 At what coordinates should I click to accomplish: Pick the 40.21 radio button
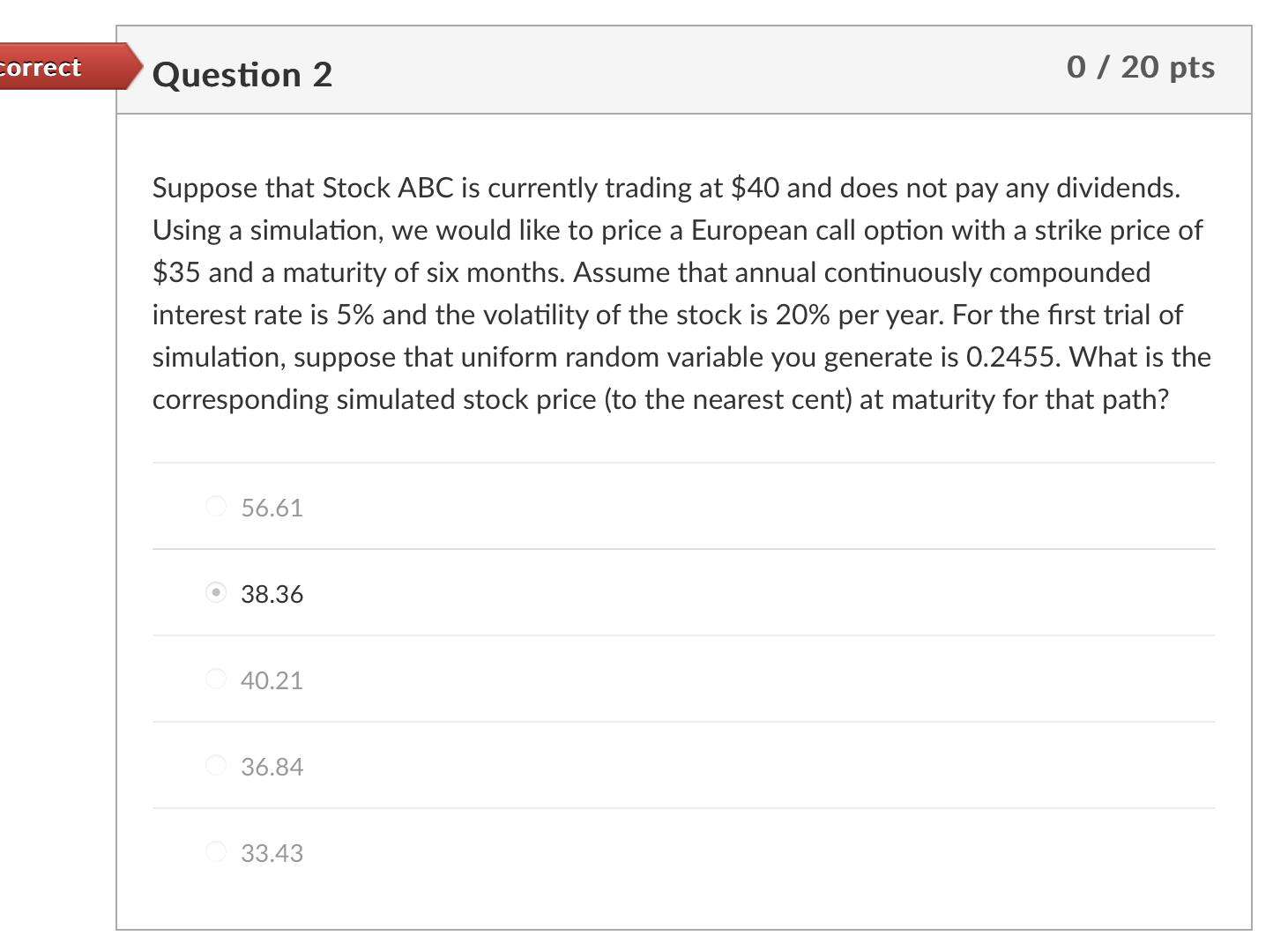(x=216, y=679)
